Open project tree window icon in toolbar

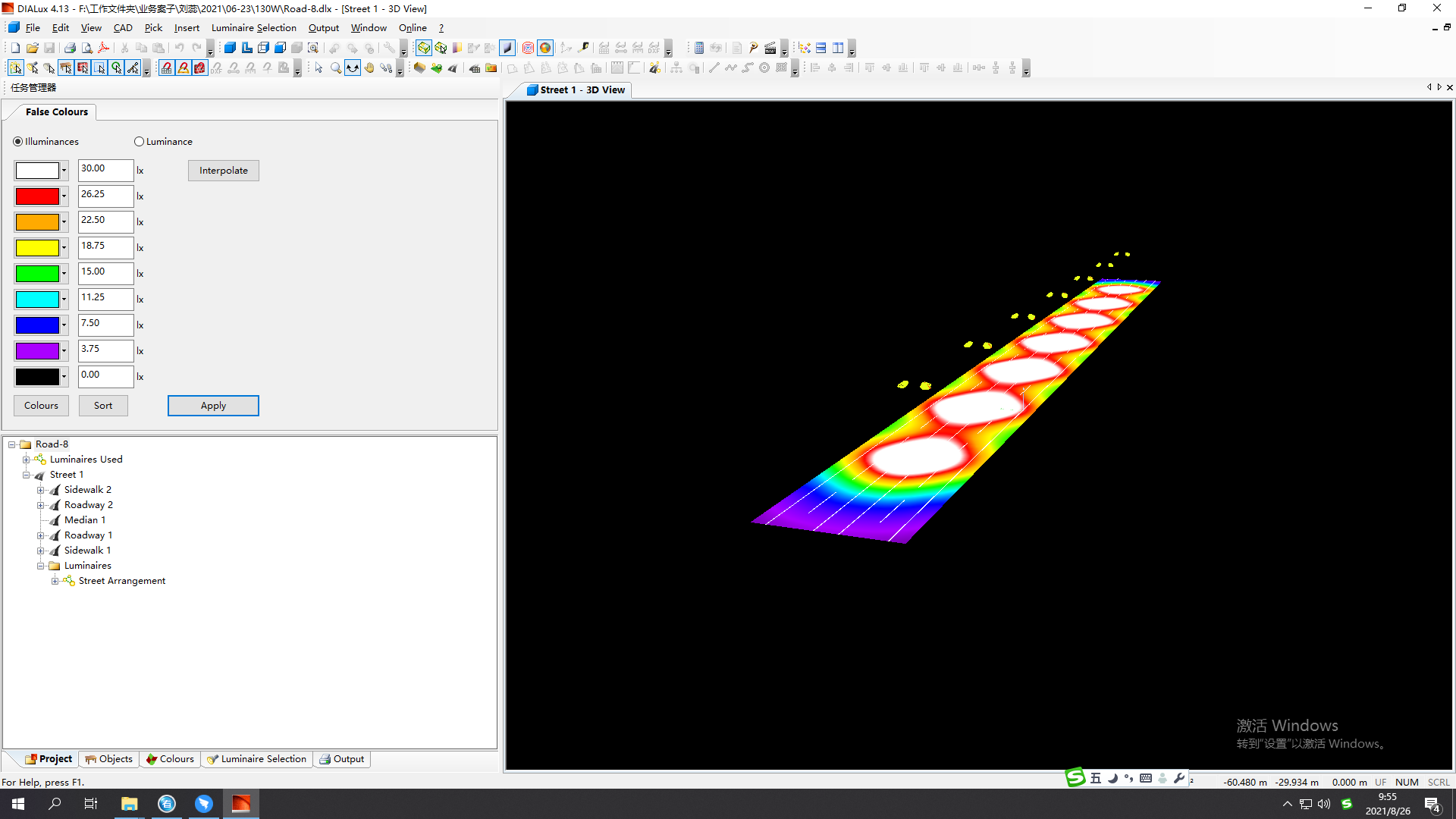805,48
